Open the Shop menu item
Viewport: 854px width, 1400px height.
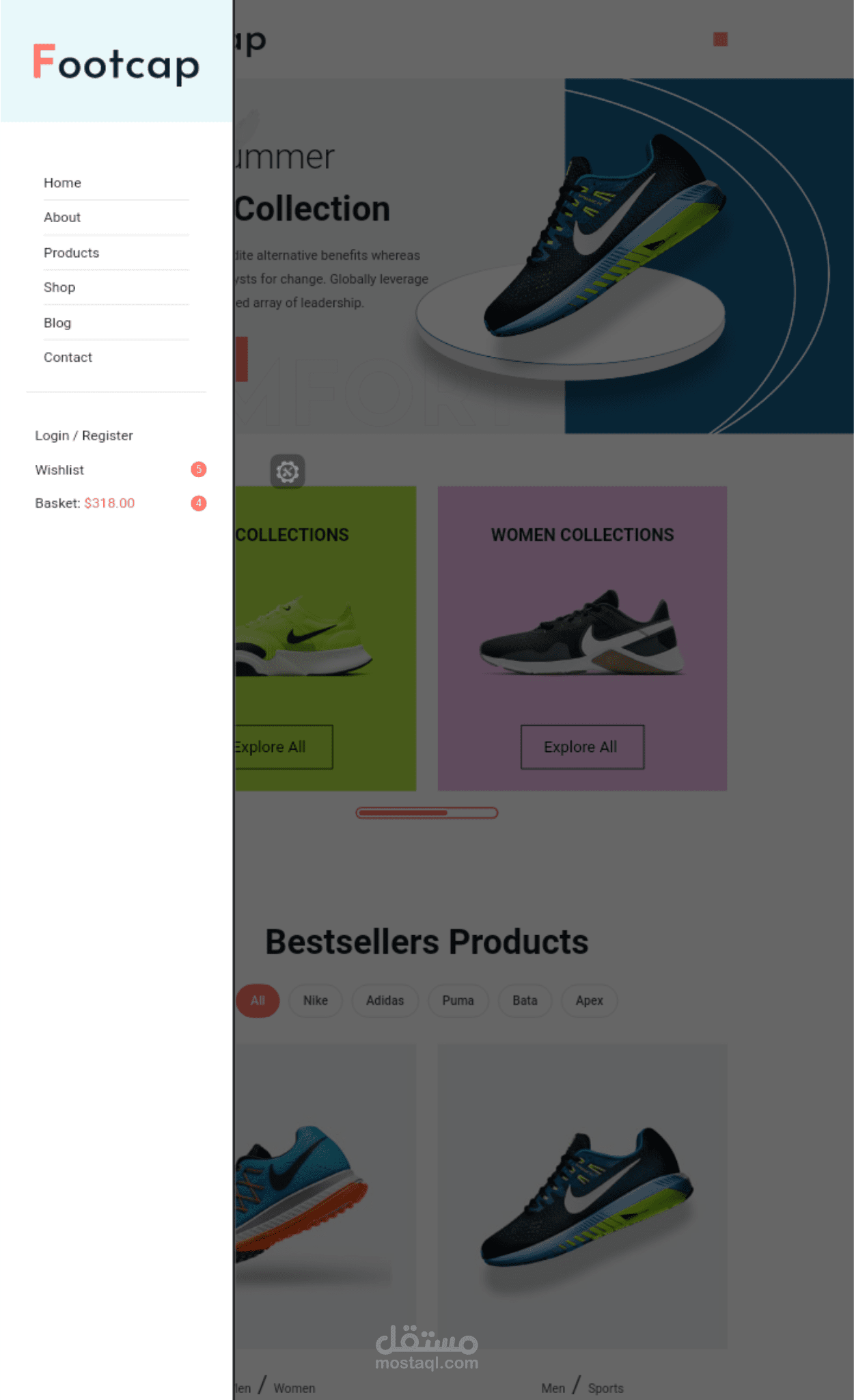tap(59, 287)
